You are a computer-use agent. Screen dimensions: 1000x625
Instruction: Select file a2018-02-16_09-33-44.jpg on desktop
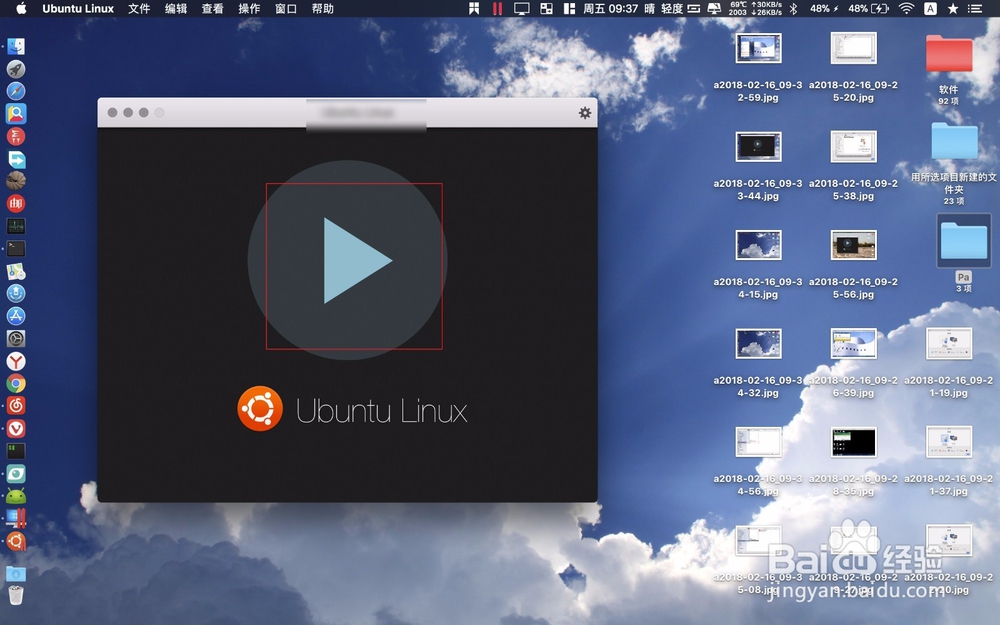click(758, 147)
